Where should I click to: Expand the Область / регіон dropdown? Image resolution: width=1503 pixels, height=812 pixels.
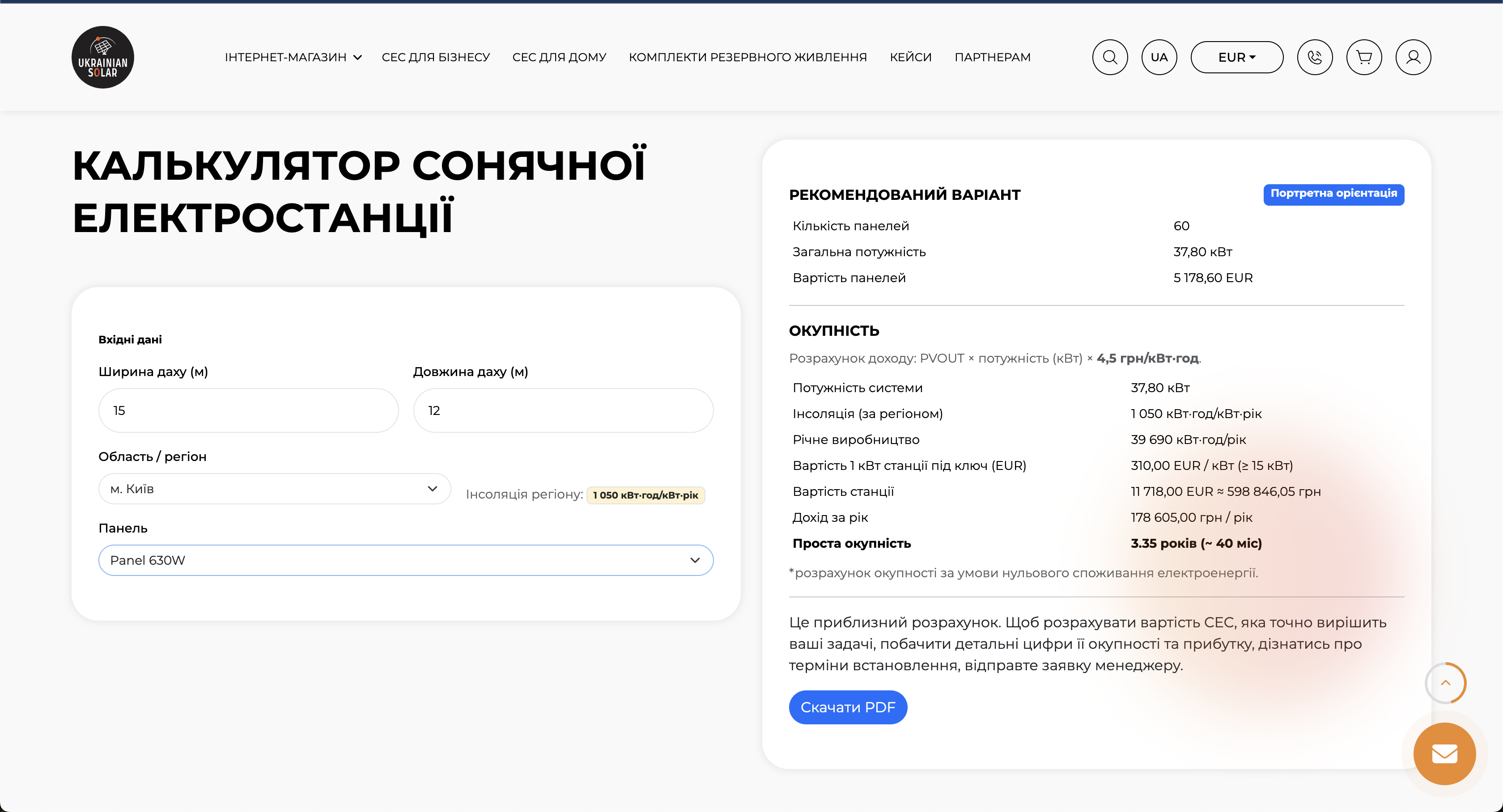[274, 489]
